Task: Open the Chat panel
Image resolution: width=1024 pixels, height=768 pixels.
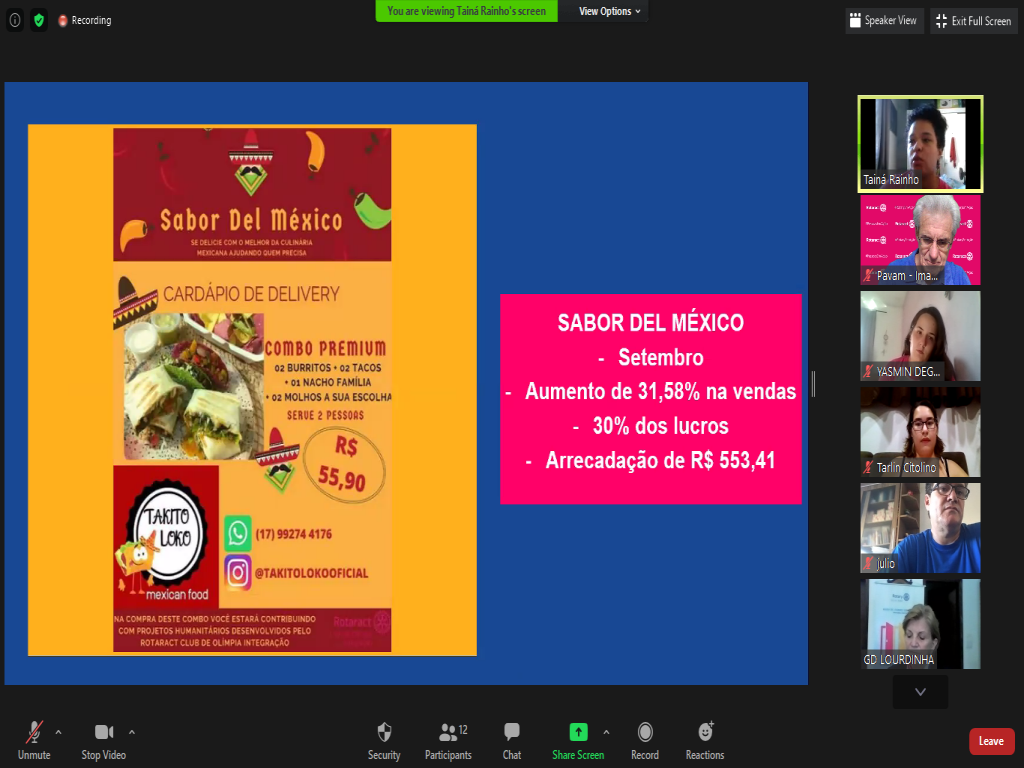Action: coord(512,733)
